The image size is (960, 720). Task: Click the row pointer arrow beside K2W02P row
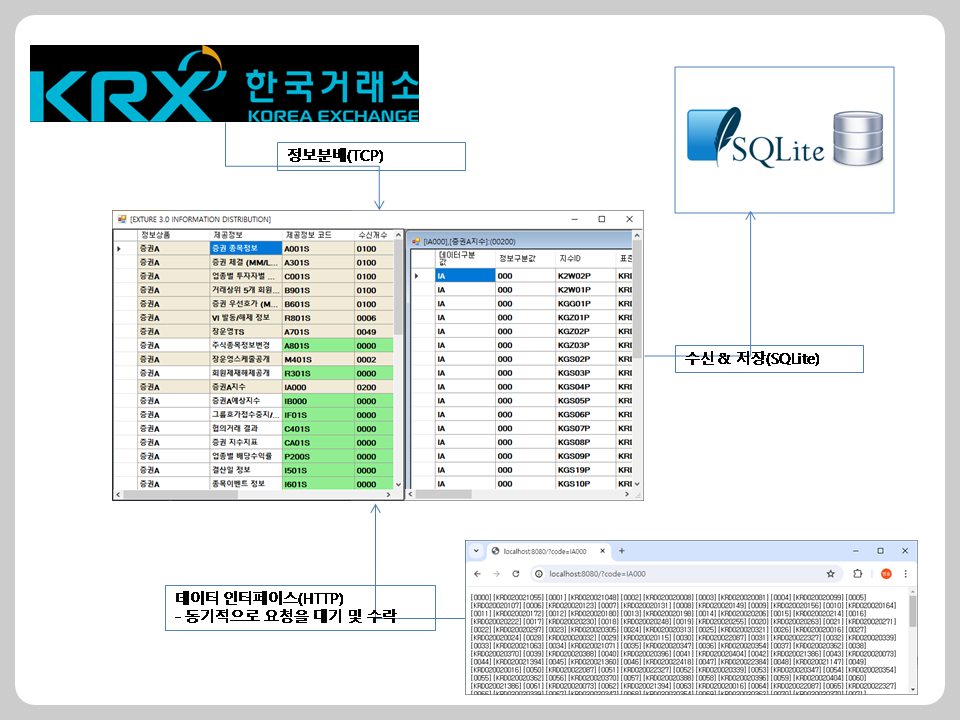416,276
